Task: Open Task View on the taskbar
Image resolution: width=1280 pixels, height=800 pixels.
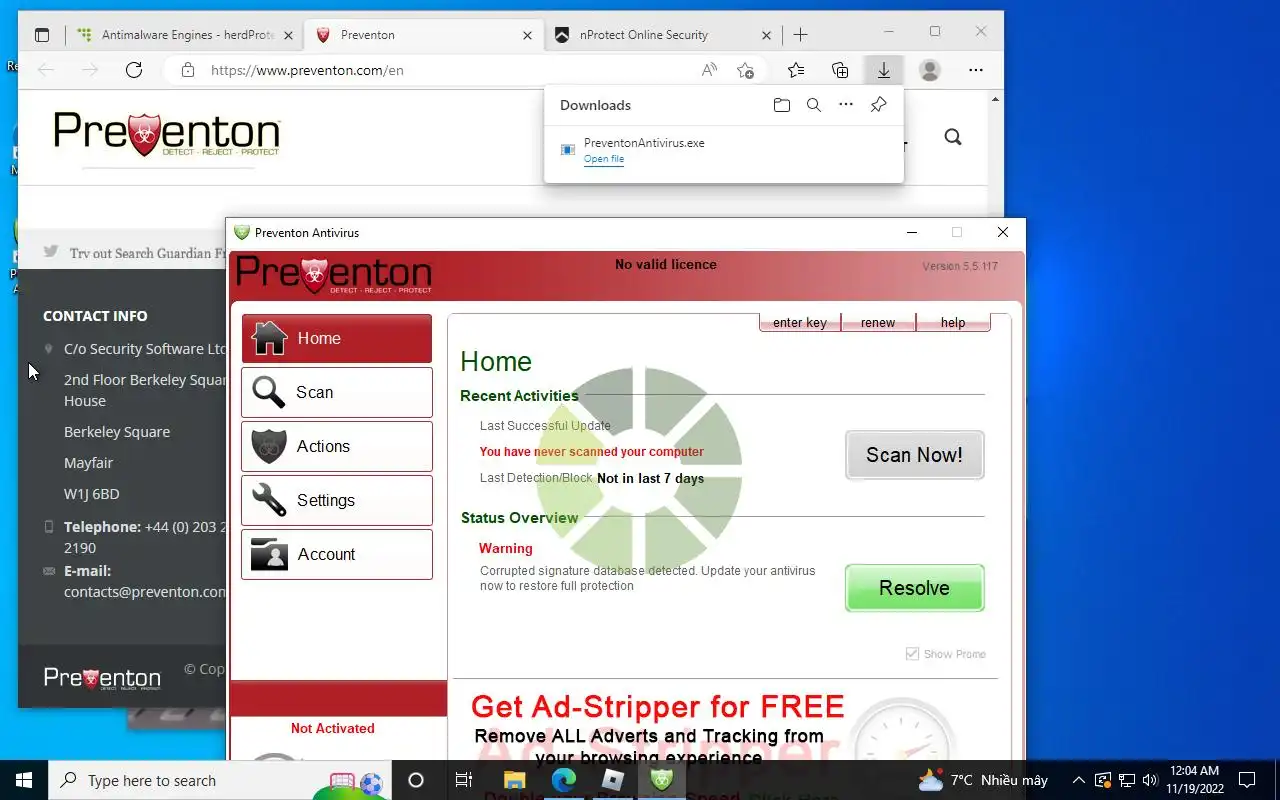Action: point(464,780)
